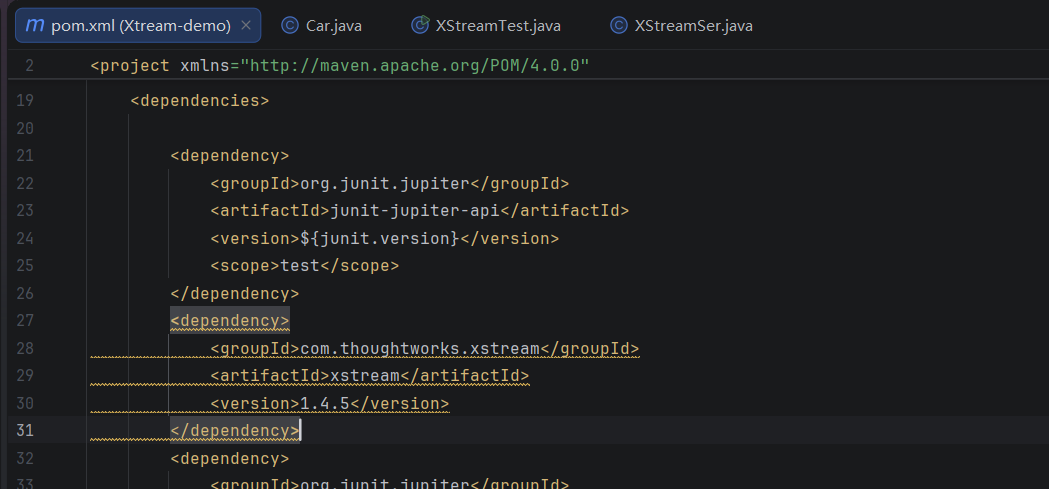Click the com.thoughtworks.xstream groupId text

point(420,348)
